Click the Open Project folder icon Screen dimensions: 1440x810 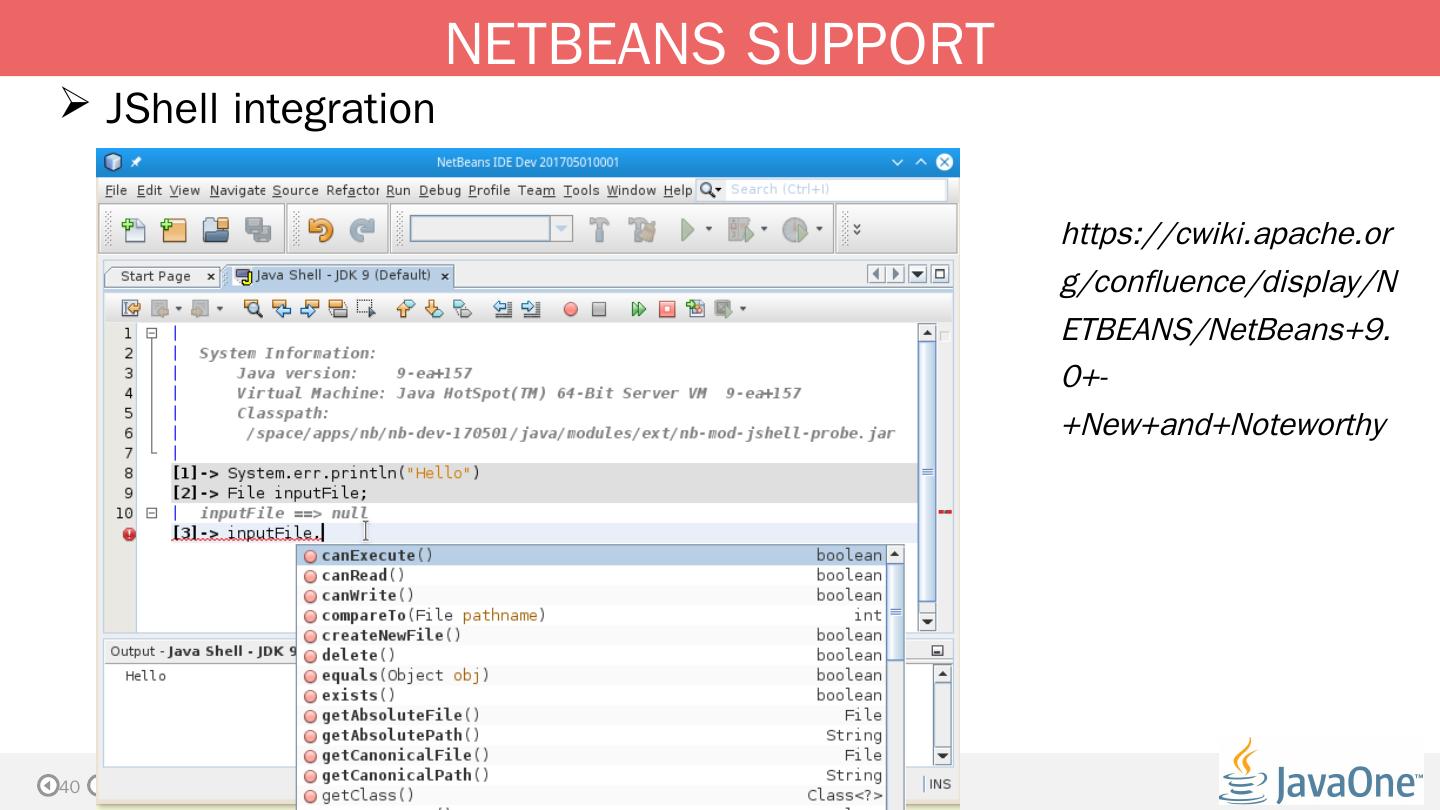click(x=216, y=229)
